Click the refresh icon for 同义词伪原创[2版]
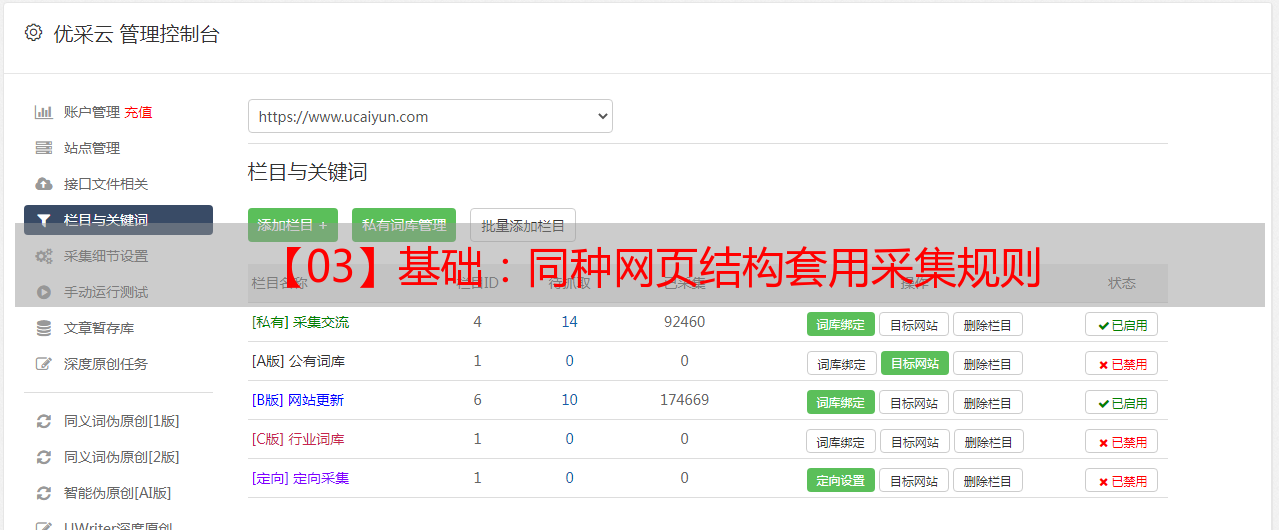This screenshot has height=530, width=1279. point(43,457)
